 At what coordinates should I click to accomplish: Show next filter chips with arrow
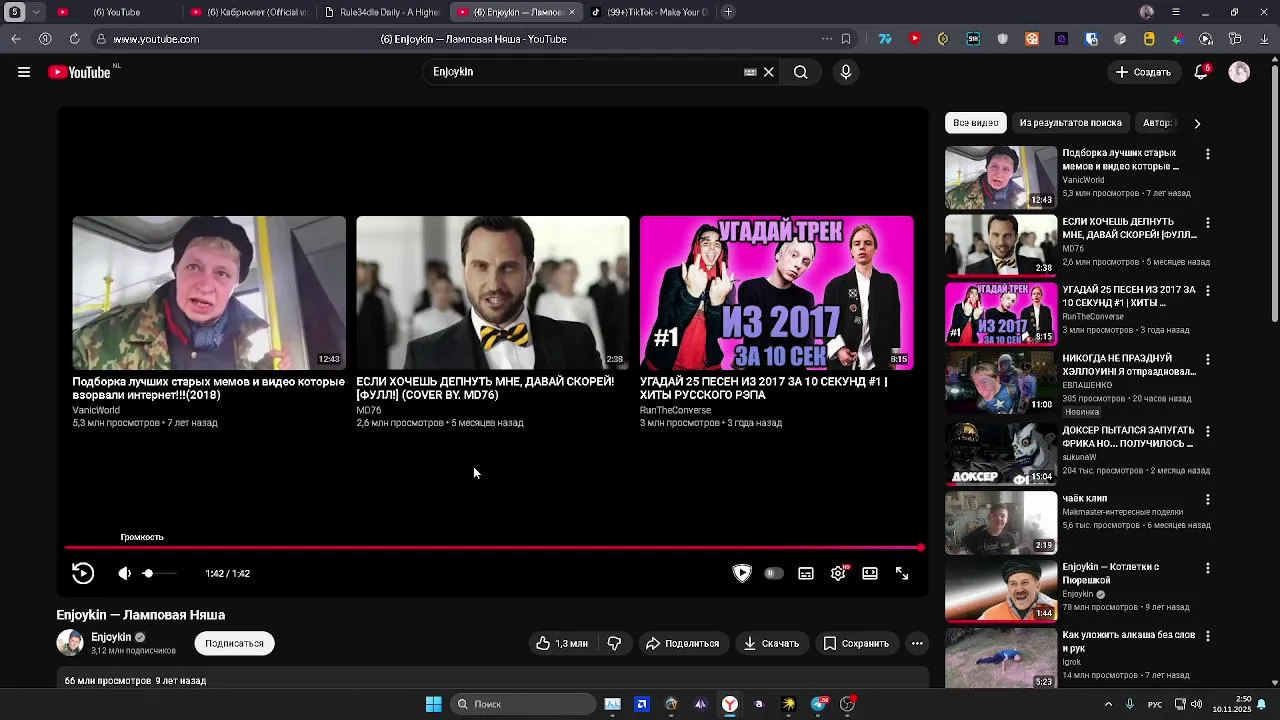[x=1197, y=123]
